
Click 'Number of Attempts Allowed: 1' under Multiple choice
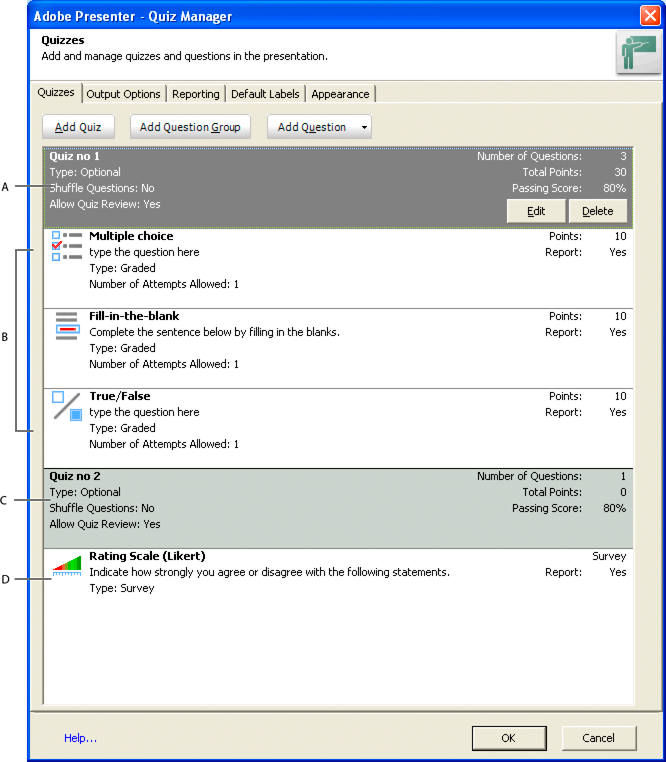tap(164, 284)
